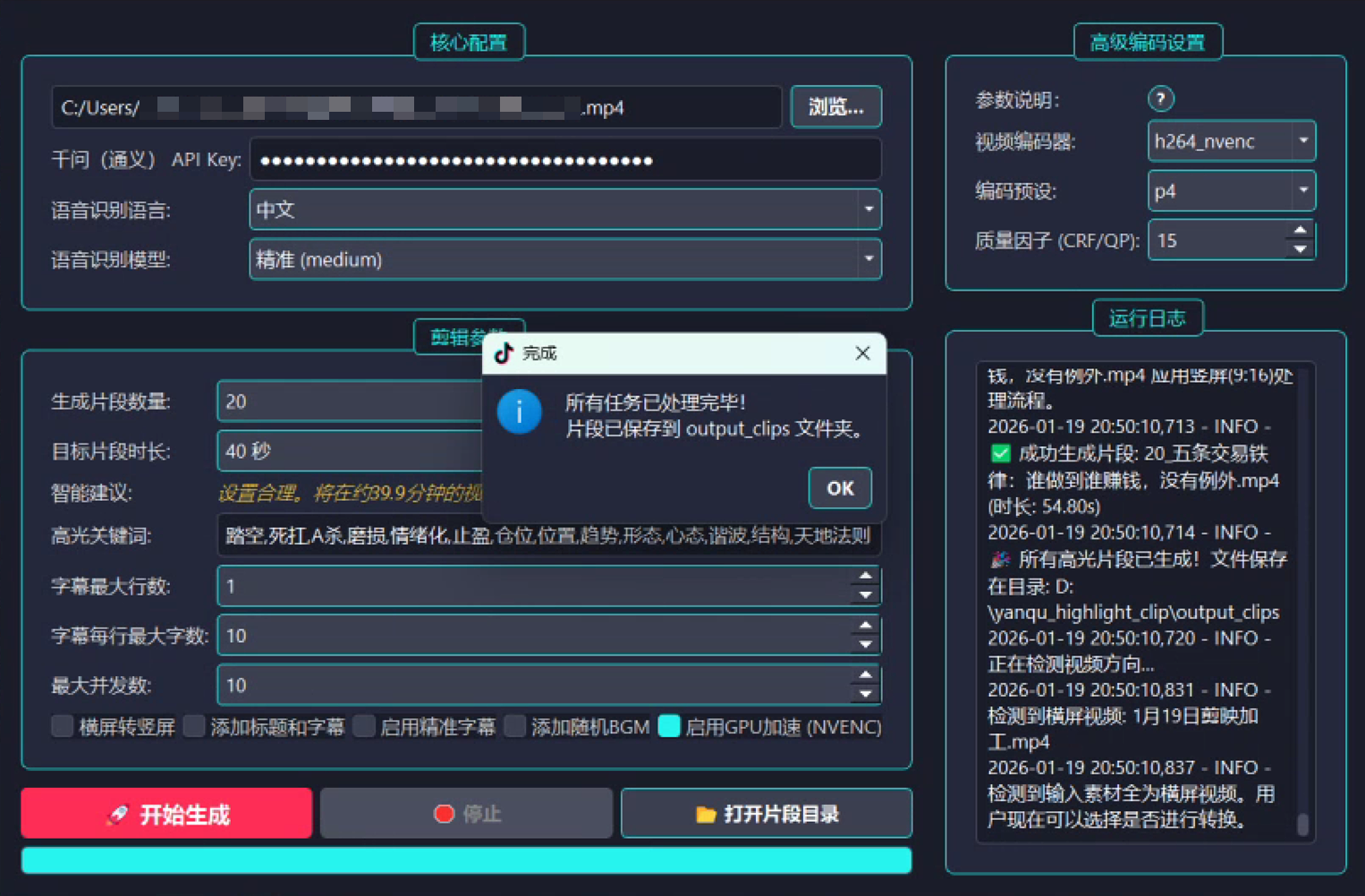Decrease 字幕每行最大字数 with the down arrow

click(x=865, y=645)
